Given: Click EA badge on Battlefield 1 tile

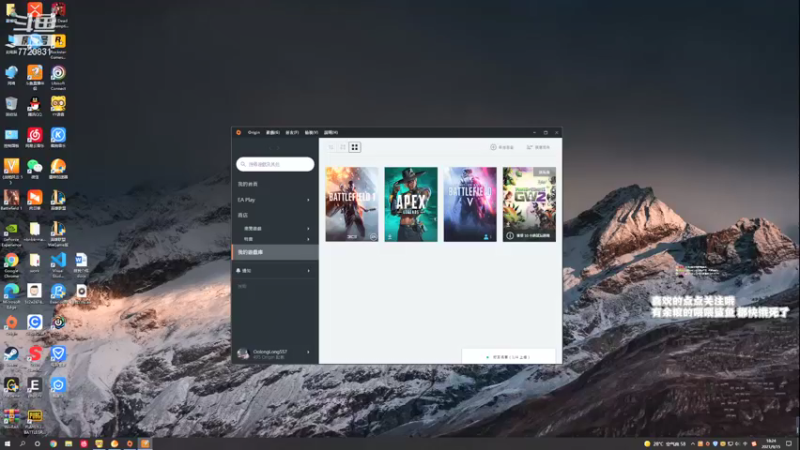Looking at the screenshot, I should coord(373,237).
